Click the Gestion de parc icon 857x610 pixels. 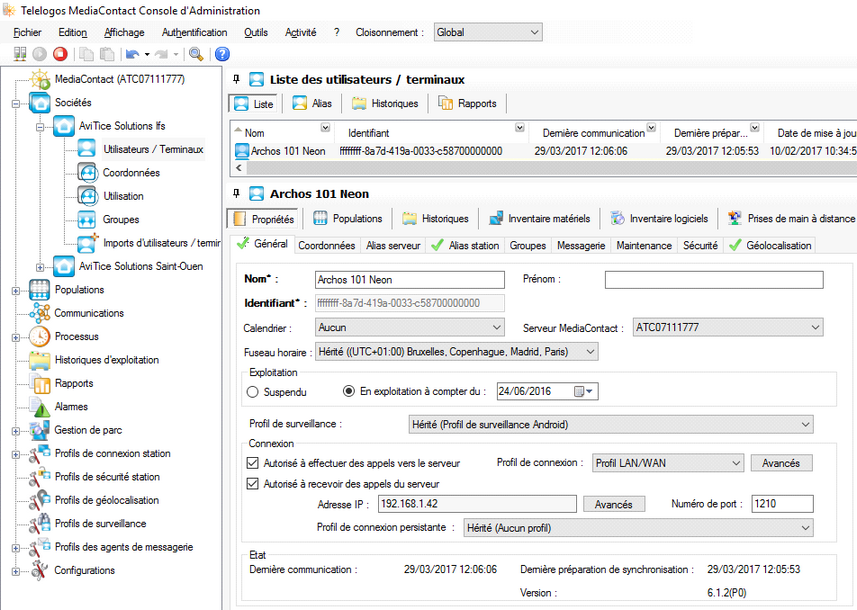coord(40,430)
